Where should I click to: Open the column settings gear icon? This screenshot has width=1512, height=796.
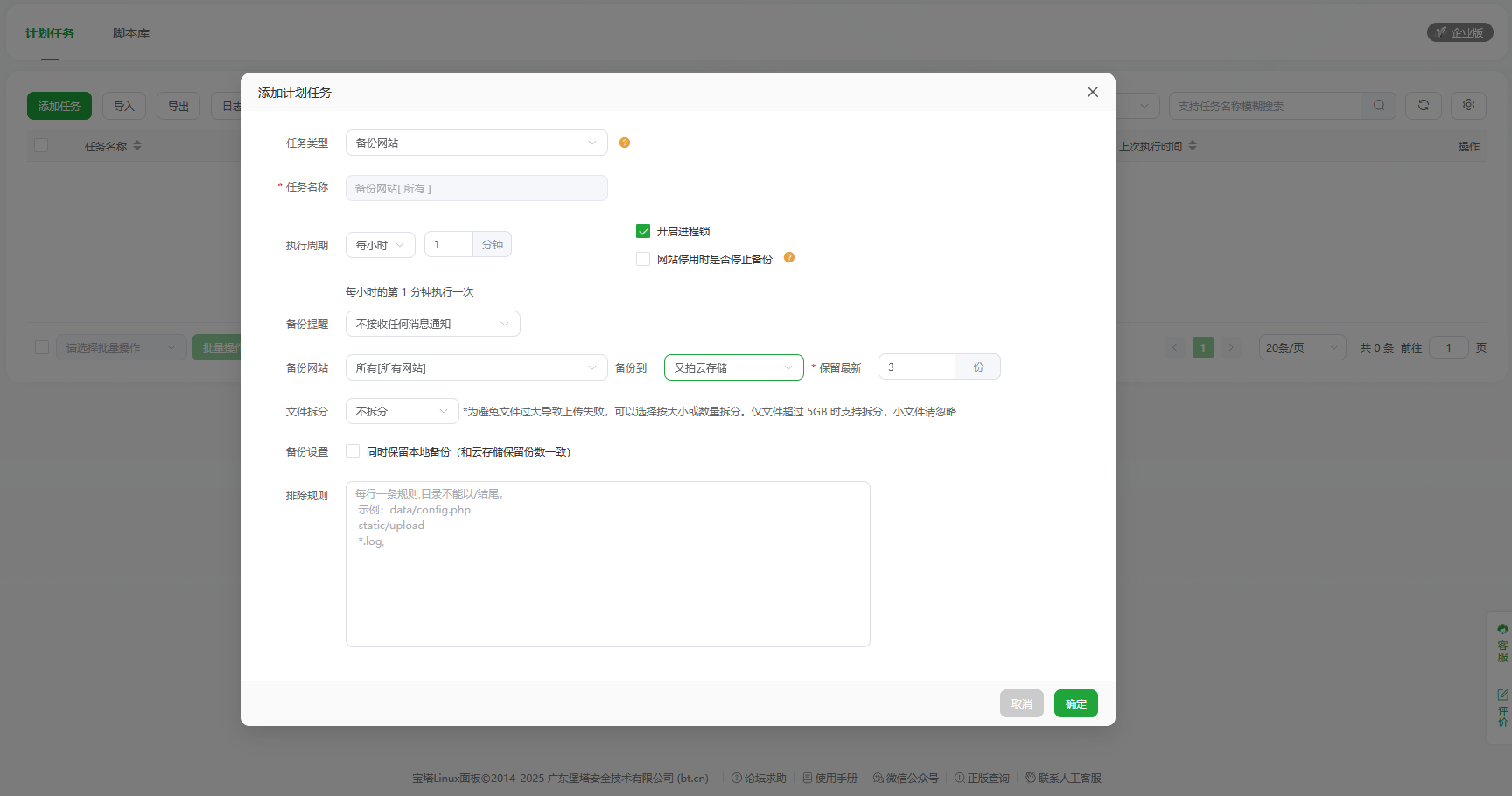[x=1468, y=106]
